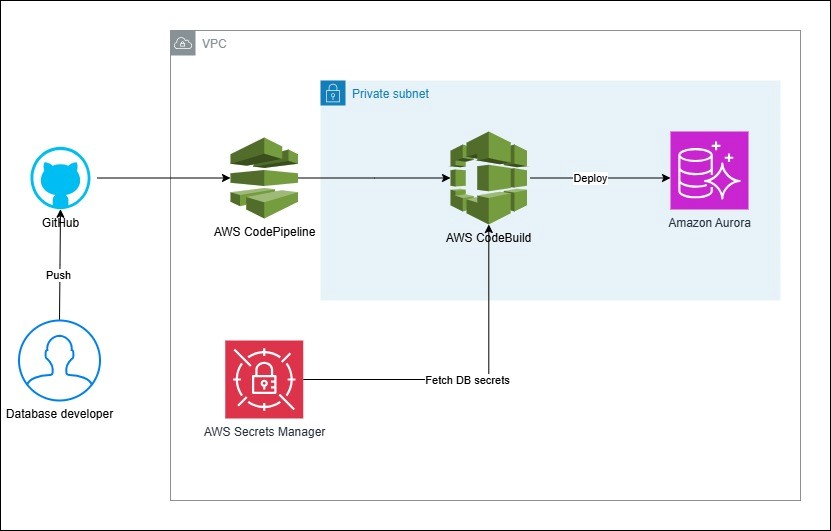Select the Database developer user icon
The height and width of the screenshot is (531, 831).
click(59, 360)
